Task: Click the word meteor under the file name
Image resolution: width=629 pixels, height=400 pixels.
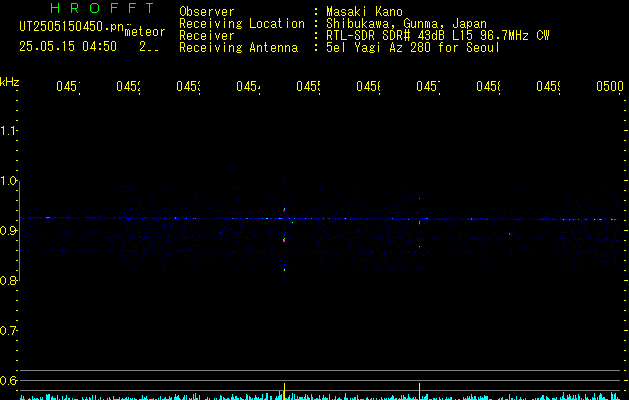Action: [145, 32]
